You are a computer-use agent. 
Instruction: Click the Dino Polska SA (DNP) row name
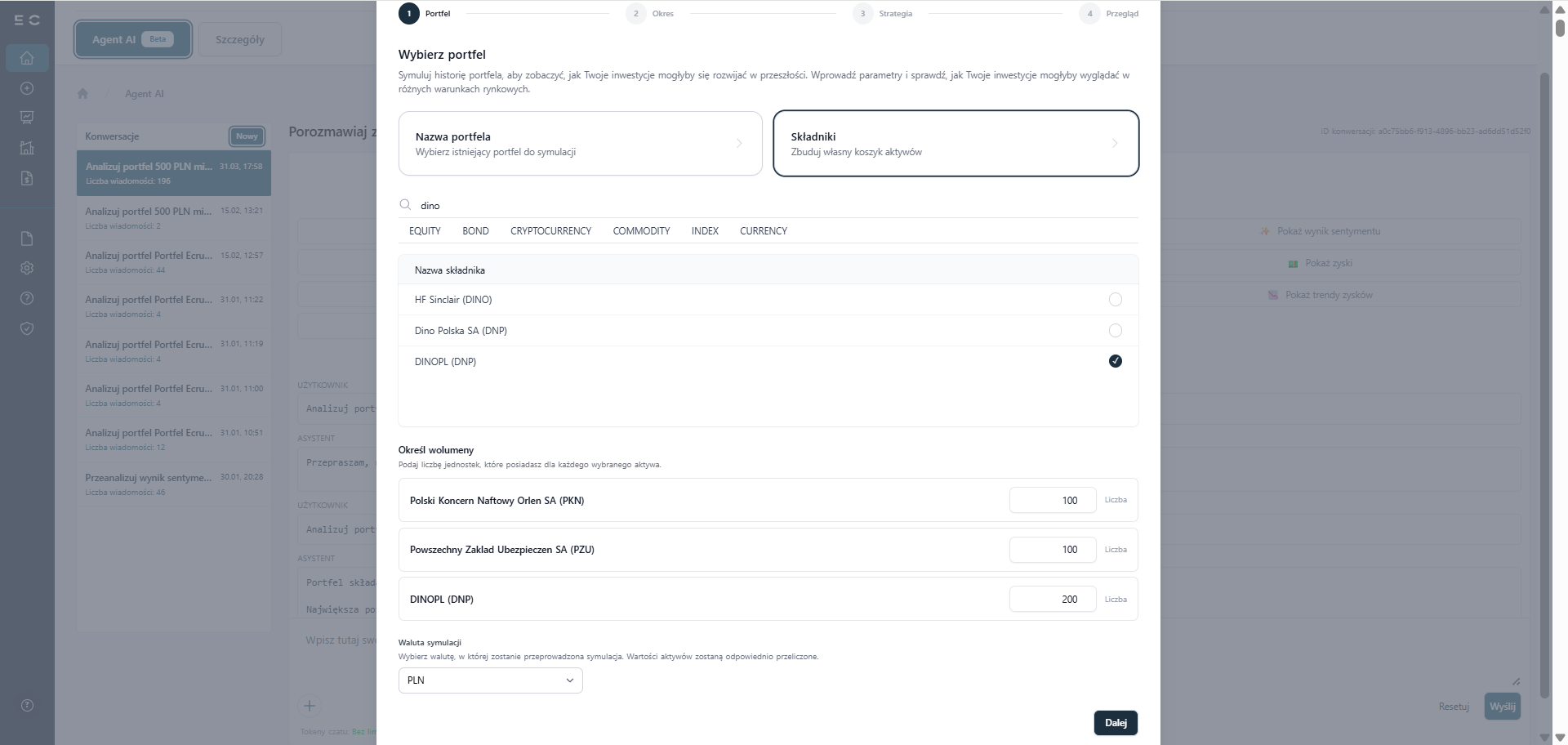pos(461,331)
